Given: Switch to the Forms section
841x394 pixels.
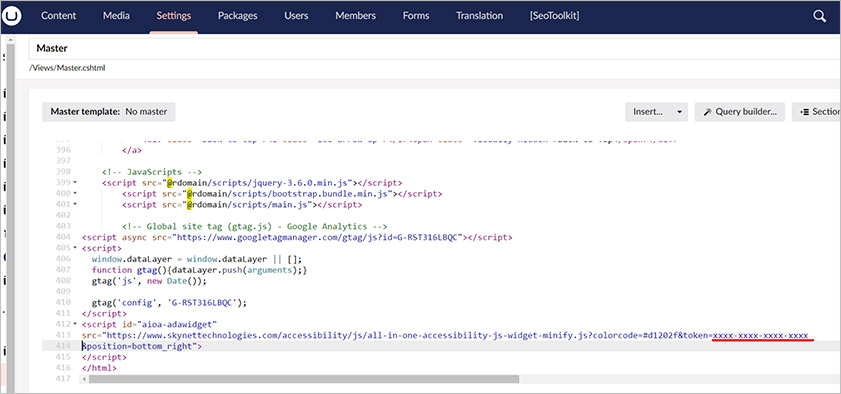Looking at the screenshot, I should 416,16.
